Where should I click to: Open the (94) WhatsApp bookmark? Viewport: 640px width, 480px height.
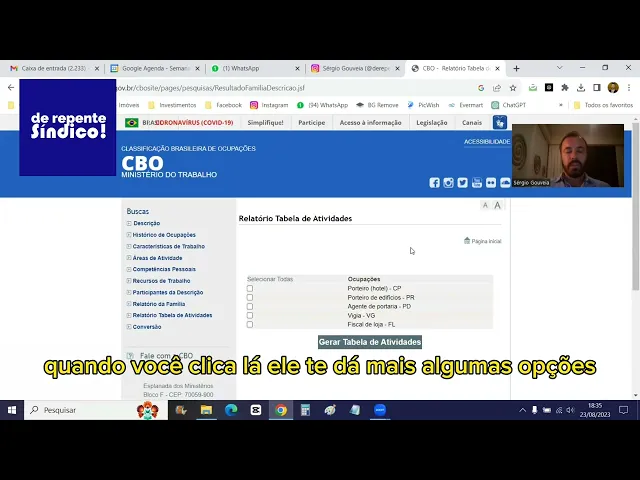coord(322,105)
